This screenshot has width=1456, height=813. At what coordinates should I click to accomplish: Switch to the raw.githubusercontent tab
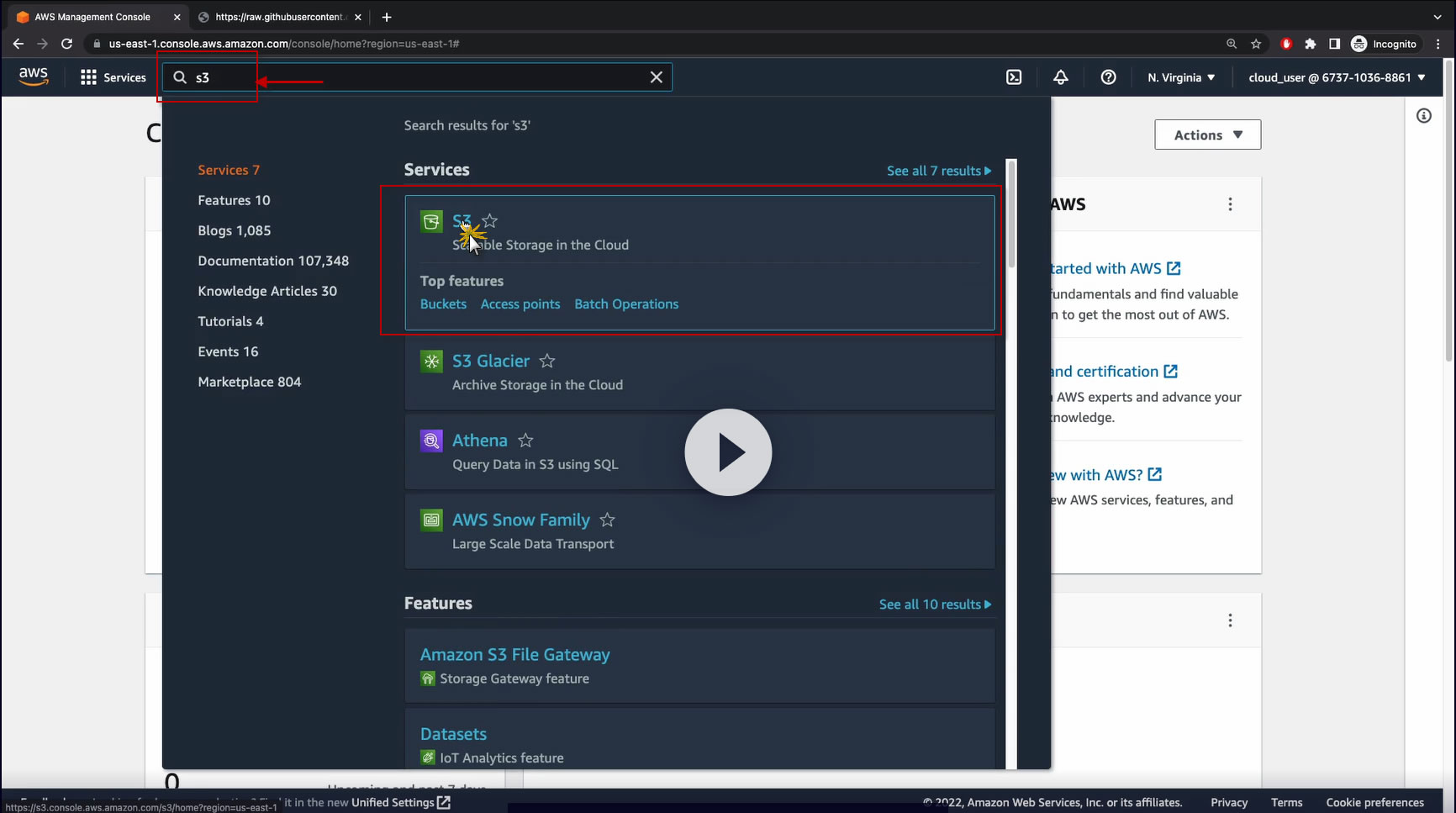pyautogui.click(x=280, y=17)
